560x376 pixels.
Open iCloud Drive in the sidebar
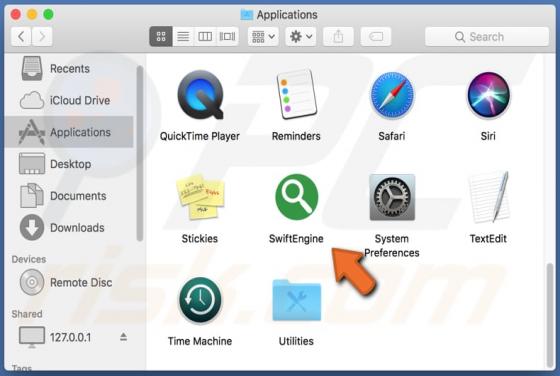pyautogui.click(x=69, y=100)
